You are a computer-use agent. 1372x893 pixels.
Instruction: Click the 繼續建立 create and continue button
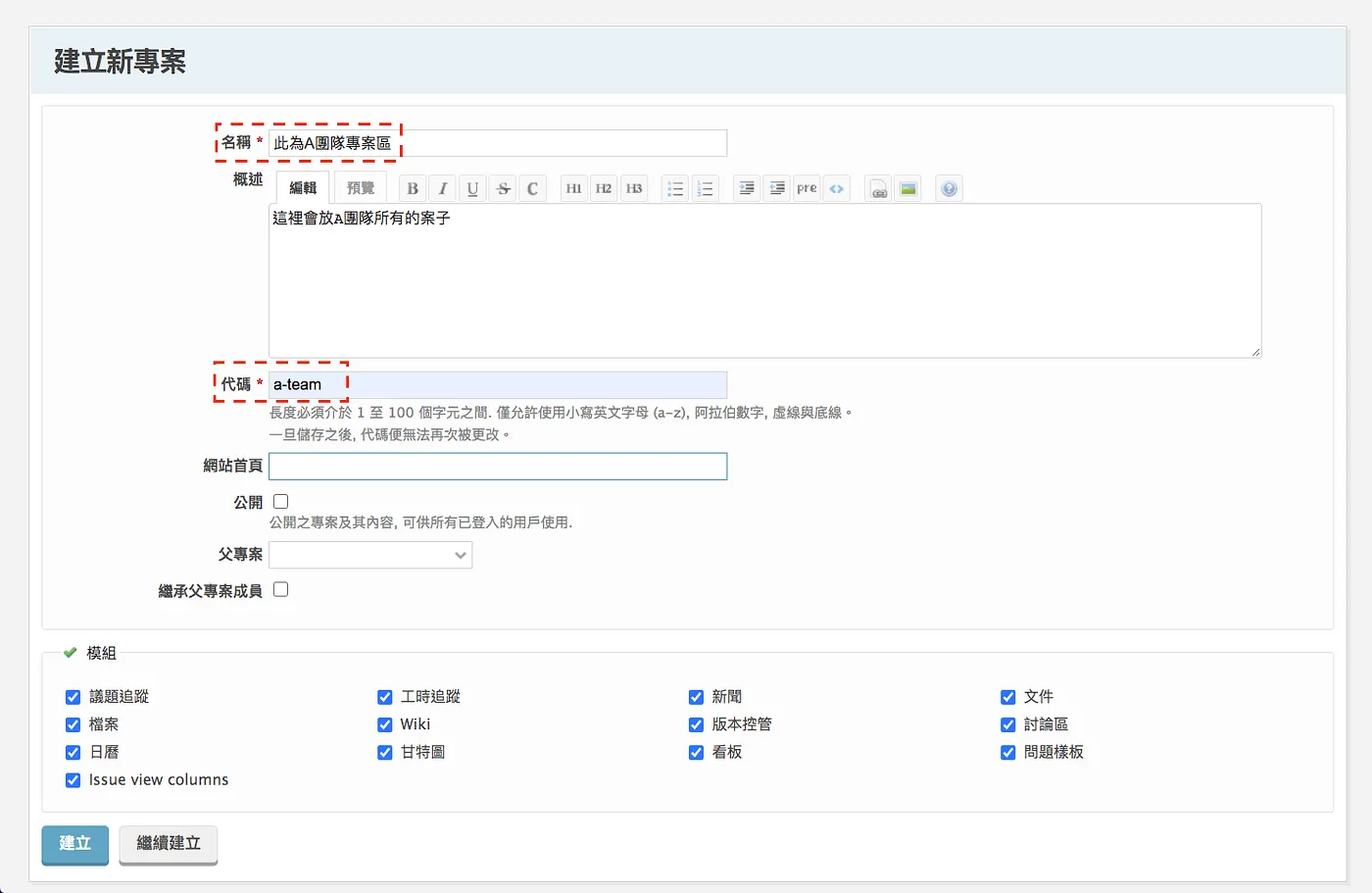169,844
